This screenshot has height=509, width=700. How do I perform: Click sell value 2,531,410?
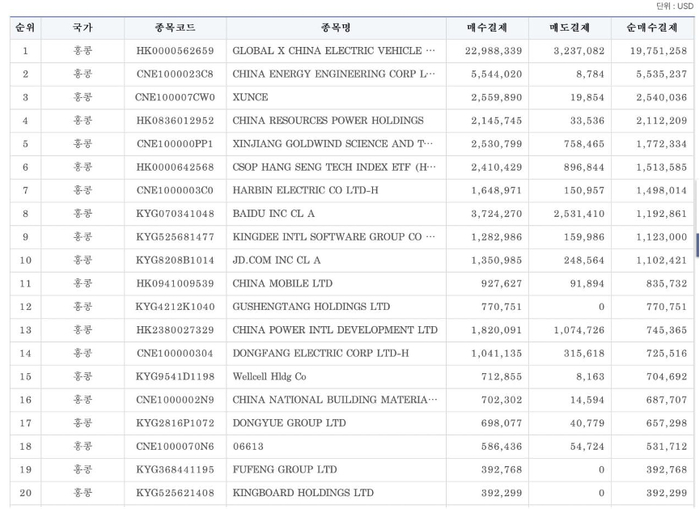tap(579, 213)
